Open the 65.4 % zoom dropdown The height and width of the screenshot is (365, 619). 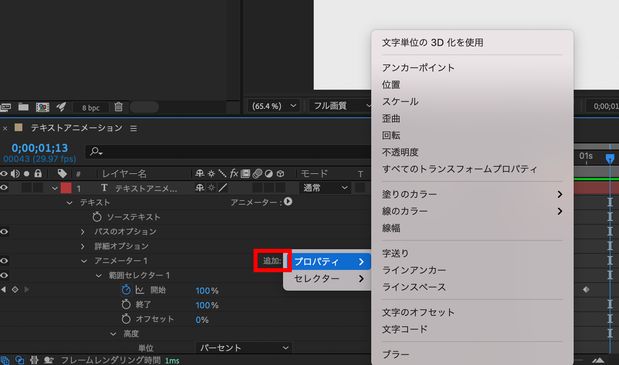[273, 106]
